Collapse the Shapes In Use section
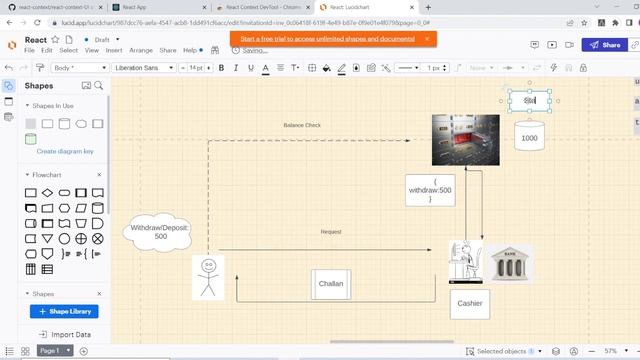The height and width of the screenshot is (360, 640). (x=27, y=106)
